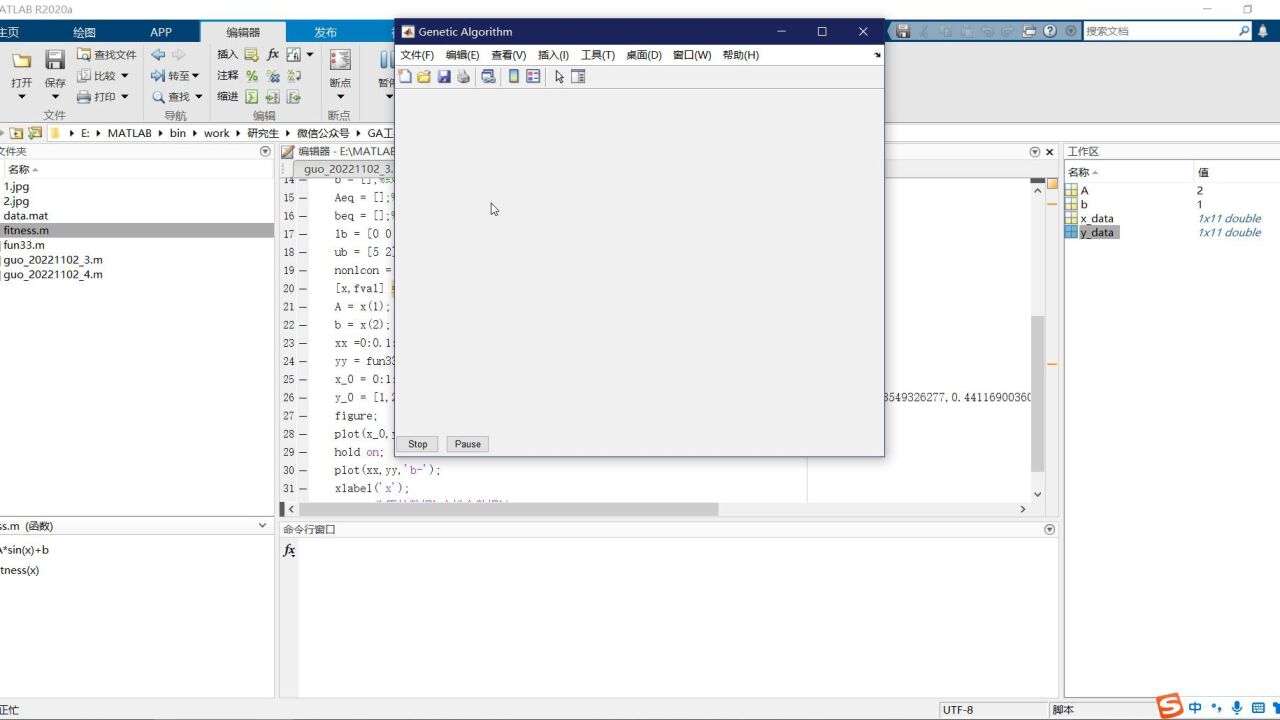The image size is (1280, 720).
Task: Expand the 转至 go-to dropdown
Action: click(x=195, y=76)
